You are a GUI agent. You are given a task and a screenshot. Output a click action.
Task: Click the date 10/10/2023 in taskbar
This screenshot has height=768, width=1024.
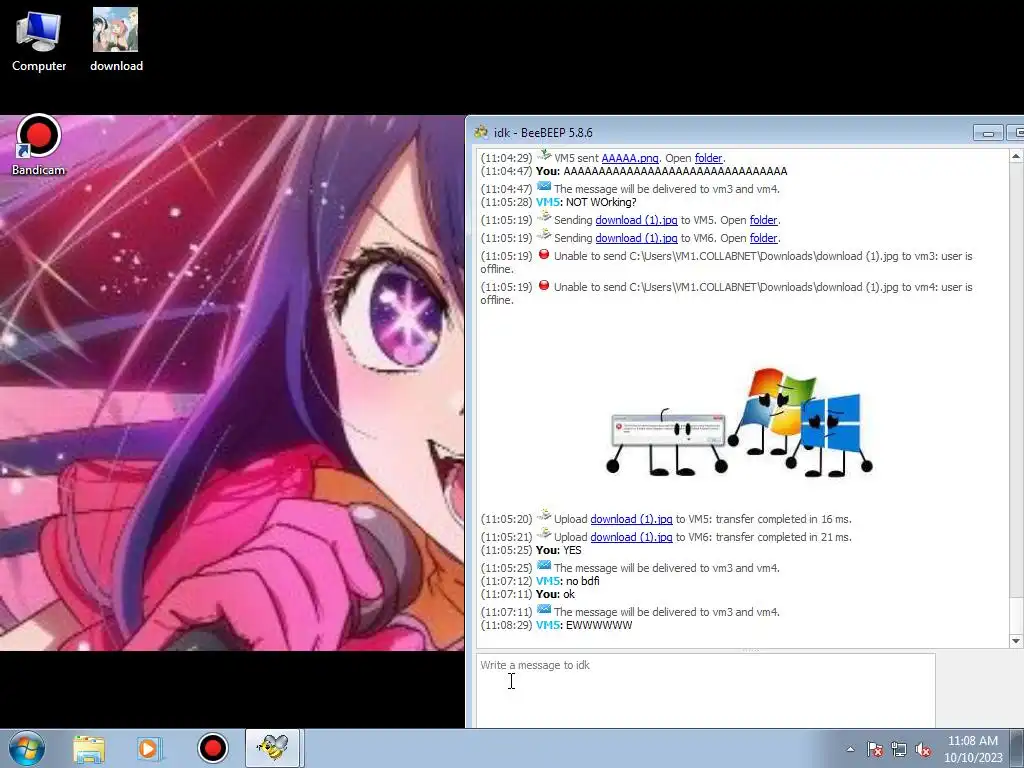click(x=973, y=758)
